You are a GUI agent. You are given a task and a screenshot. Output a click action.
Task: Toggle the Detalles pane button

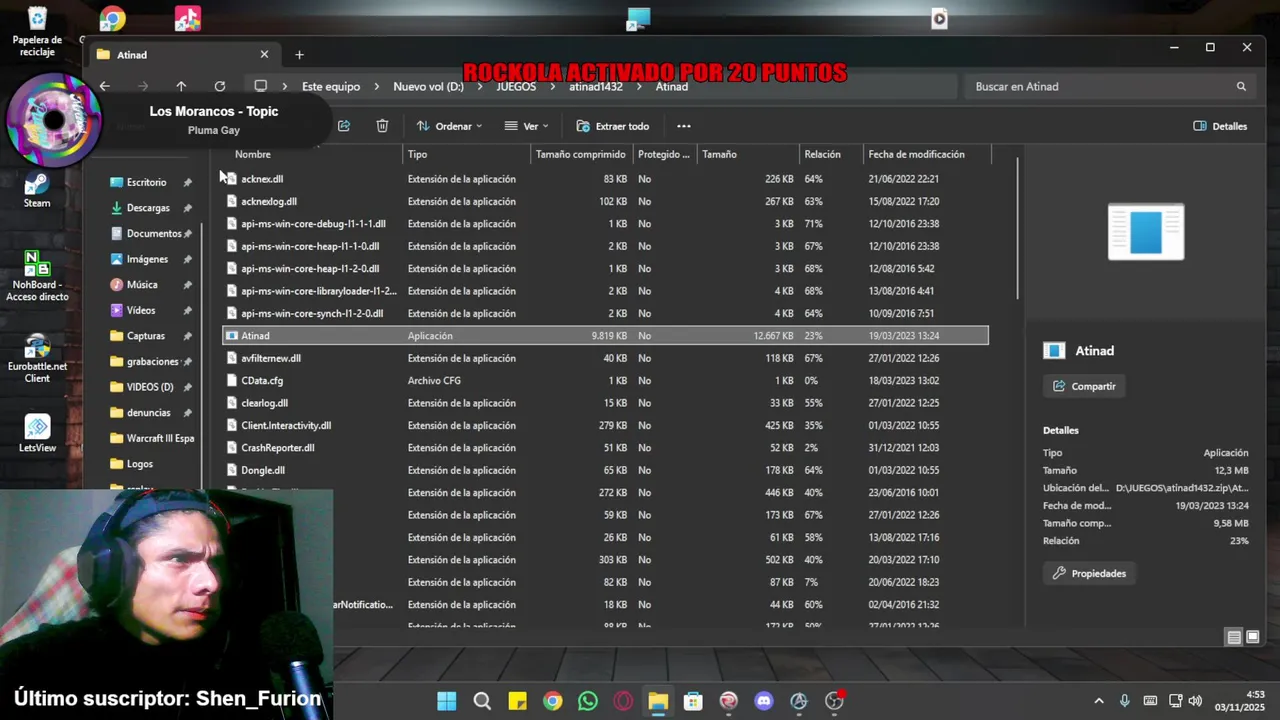point(1220,126)
